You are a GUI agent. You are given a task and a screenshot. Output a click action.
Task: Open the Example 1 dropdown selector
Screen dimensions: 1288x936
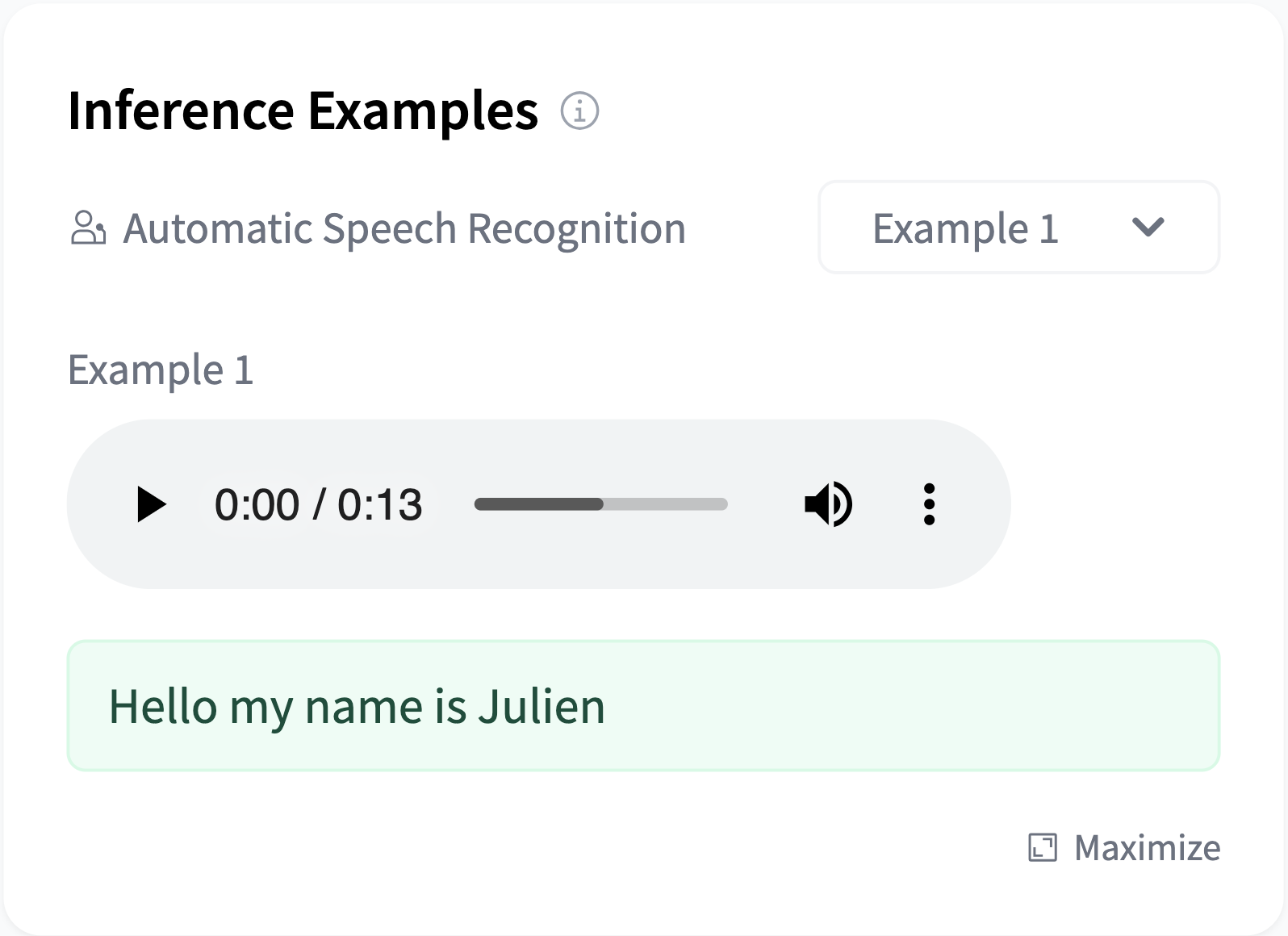click(x=965, y=228)
